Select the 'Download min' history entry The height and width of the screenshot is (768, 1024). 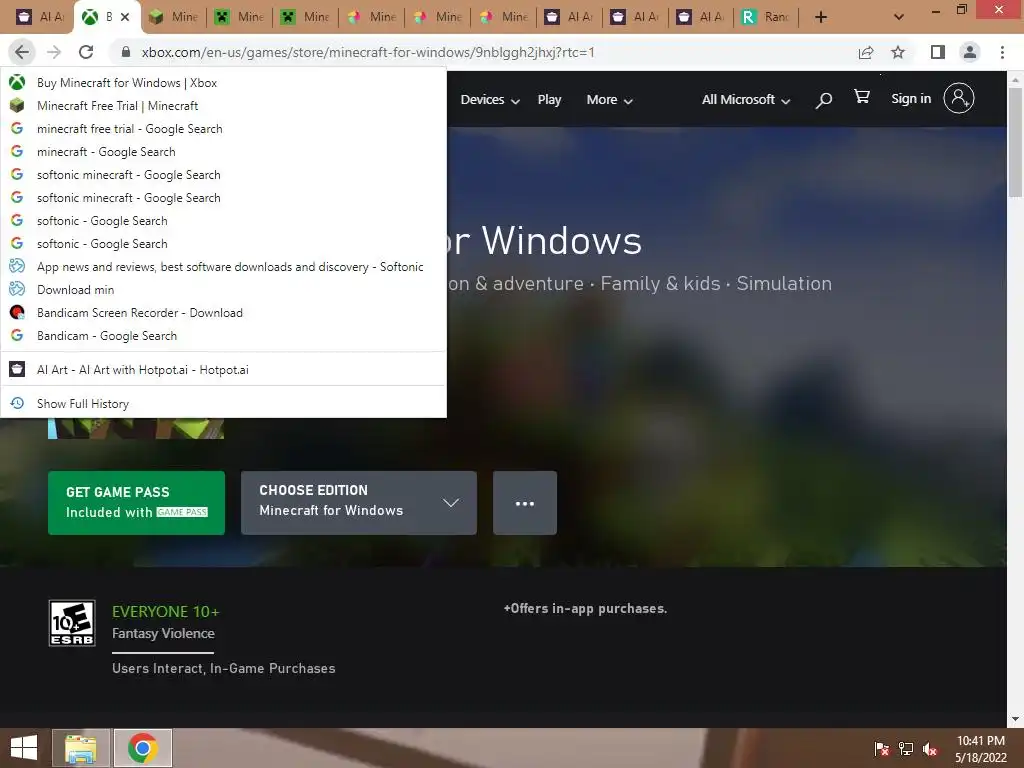pyautogui.click(x=223, y=289)
